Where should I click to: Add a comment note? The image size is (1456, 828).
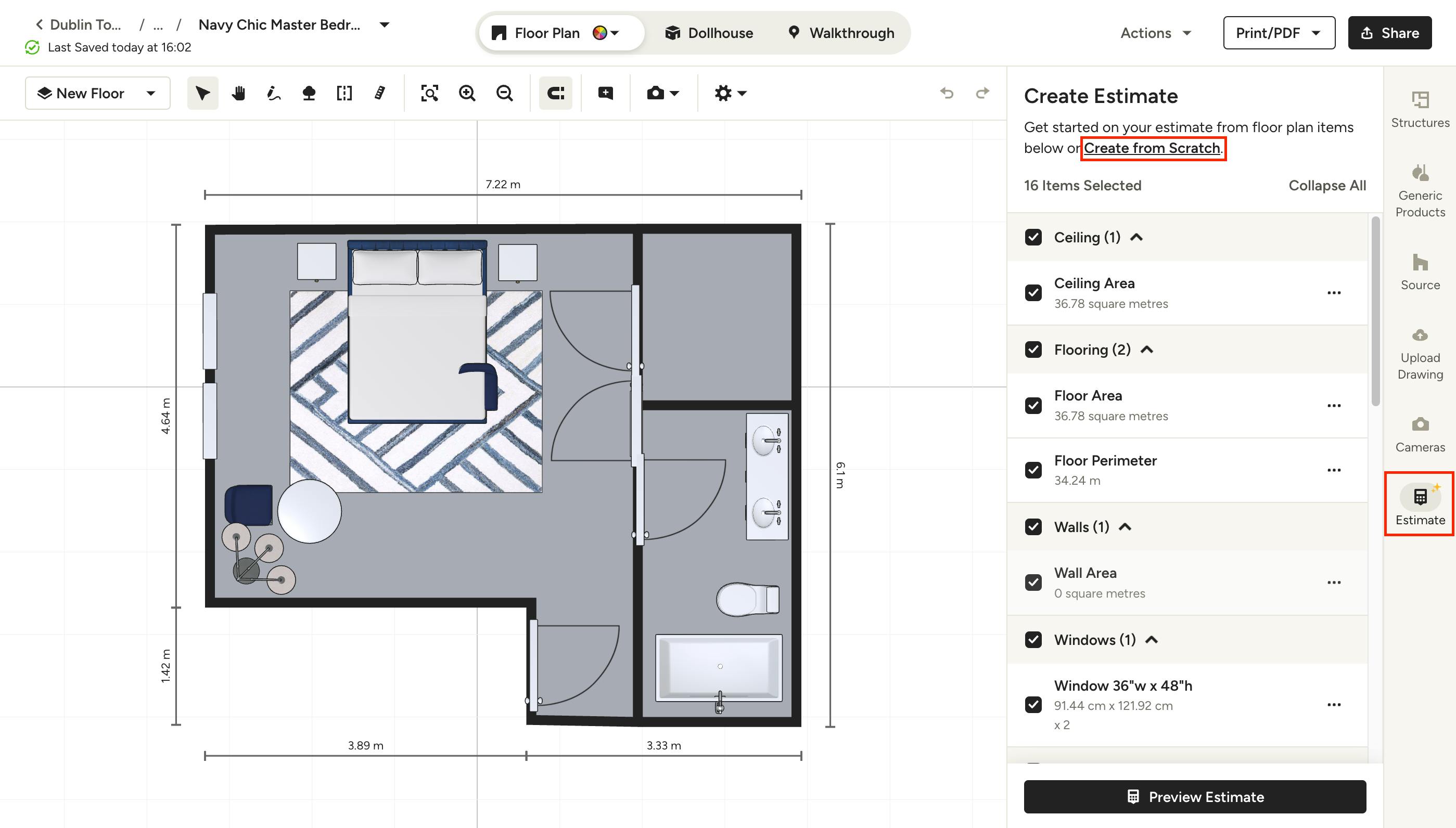(x=605, y=93)
